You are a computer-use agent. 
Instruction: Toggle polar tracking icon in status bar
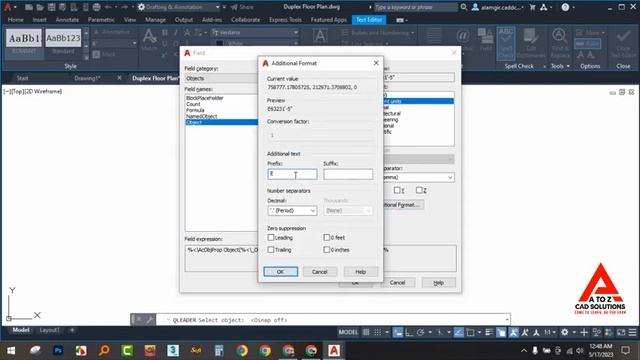click(x=420, y=332)
